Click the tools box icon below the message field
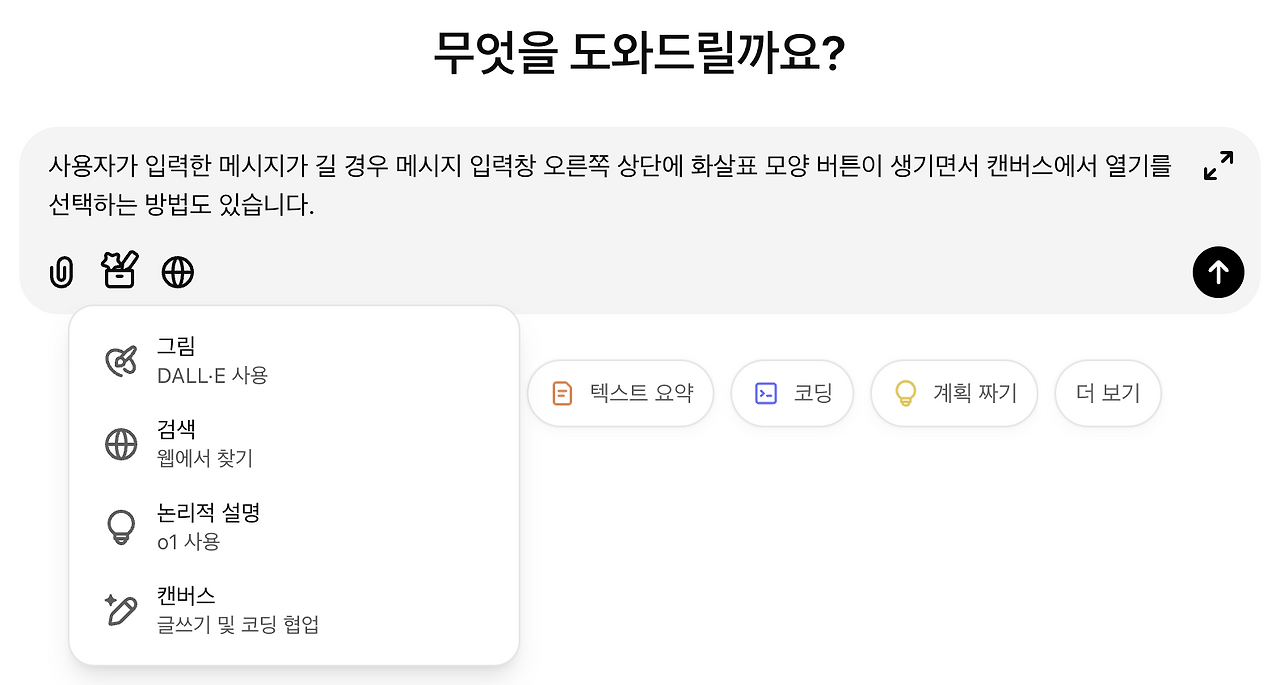 119,271
